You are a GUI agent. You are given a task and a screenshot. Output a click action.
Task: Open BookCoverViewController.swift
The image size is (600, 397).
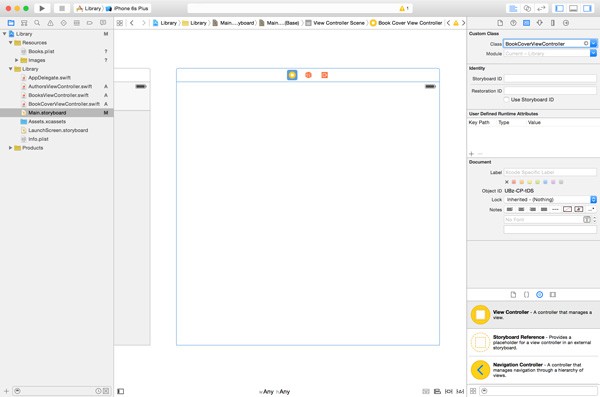pos(64,104)
